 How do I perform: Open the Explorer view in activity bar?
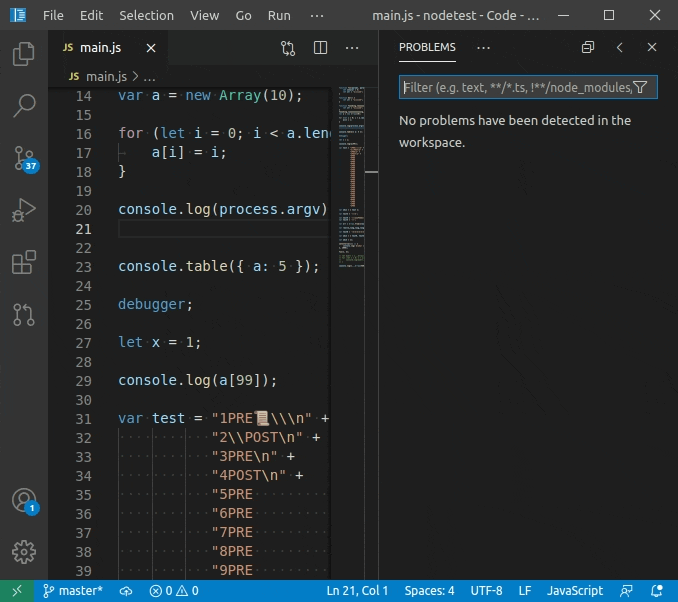coord(24,54)
